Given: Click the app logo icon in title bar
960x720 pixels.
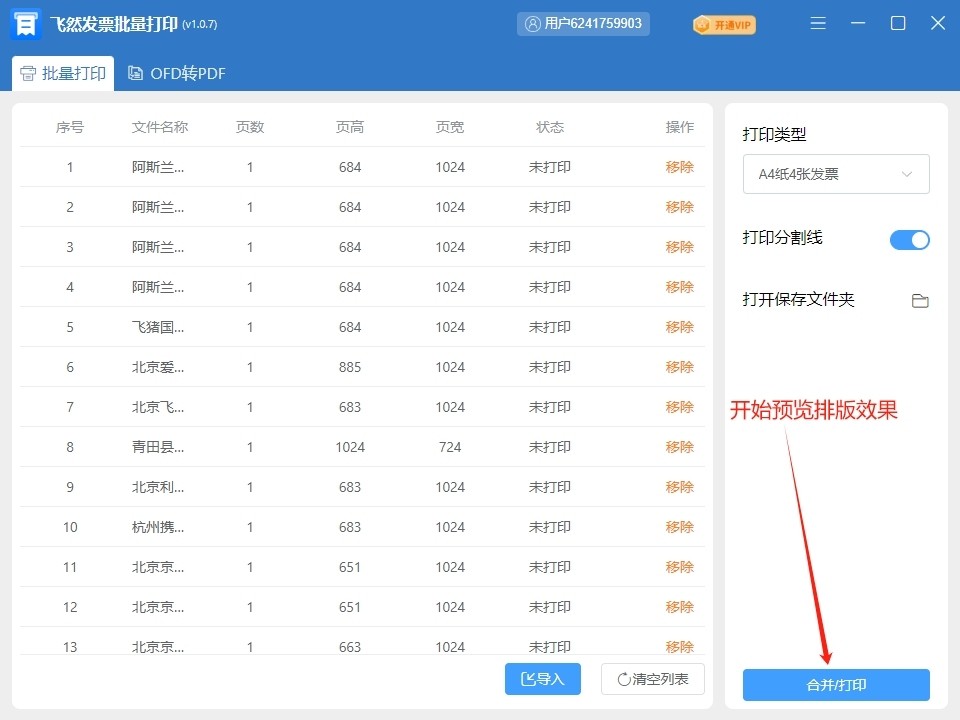Looking at the screenshot, I should pyautogui.click(x=24, y=22).
